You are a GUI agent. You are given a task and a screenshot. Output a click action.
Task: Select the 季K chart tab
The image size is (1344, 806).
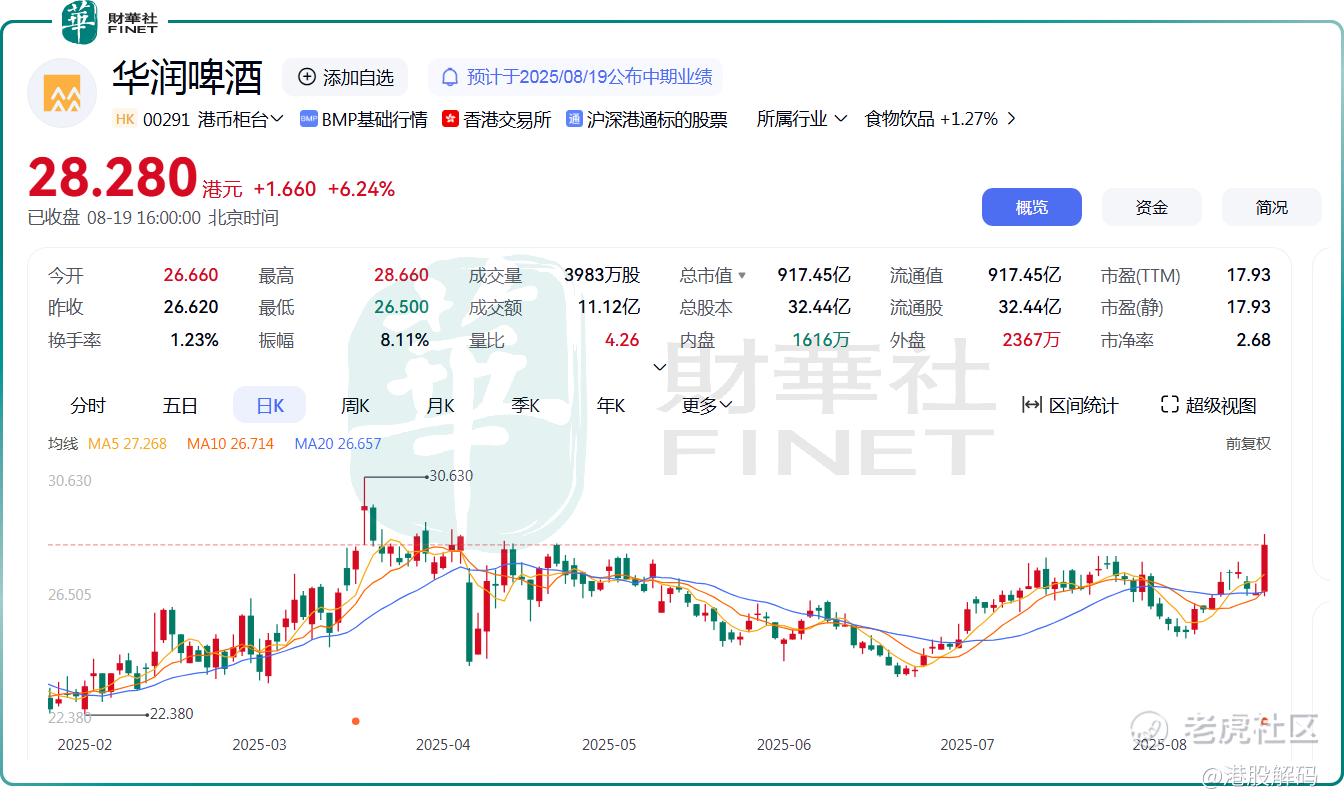point(525,405)
